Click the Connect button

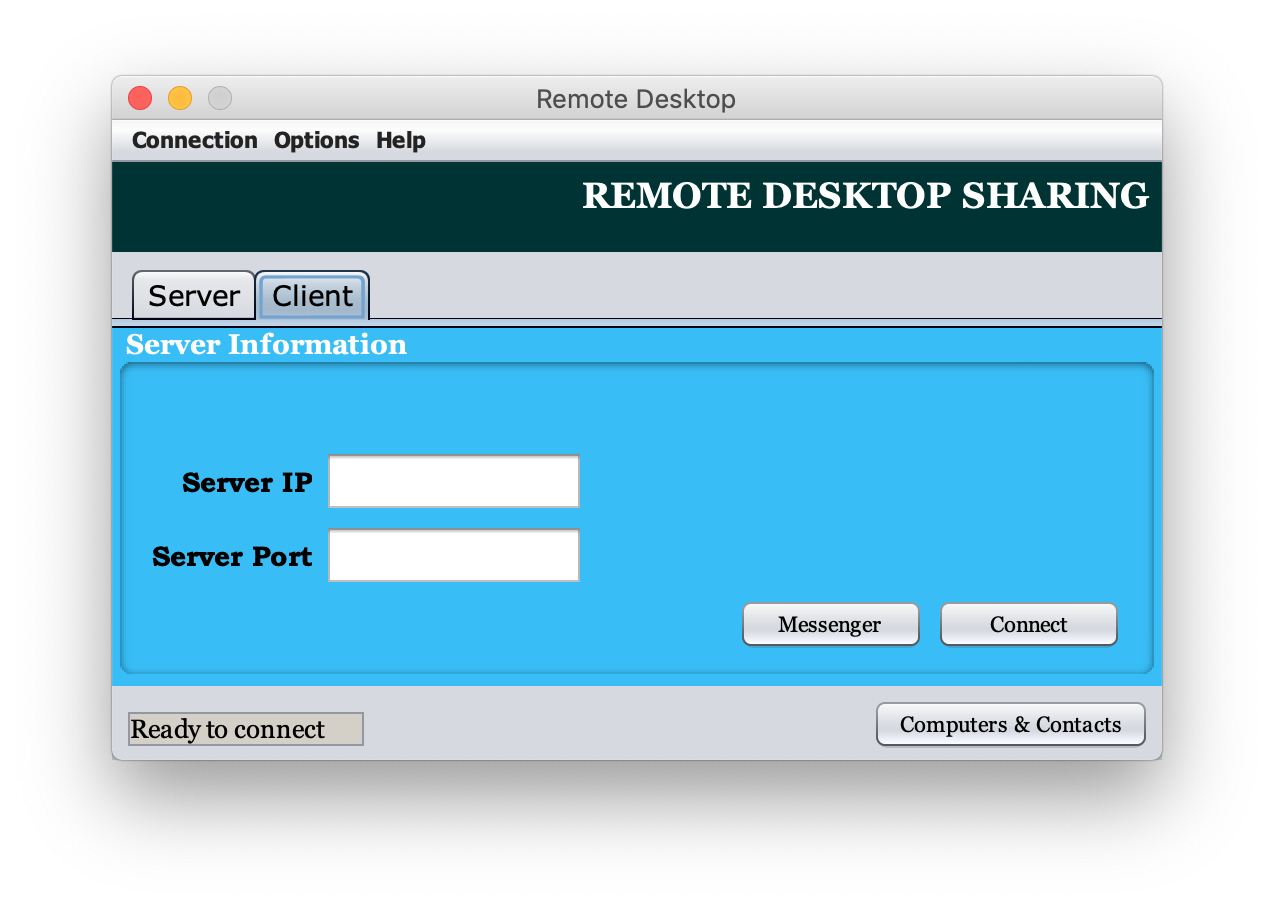coord(1029,624)
